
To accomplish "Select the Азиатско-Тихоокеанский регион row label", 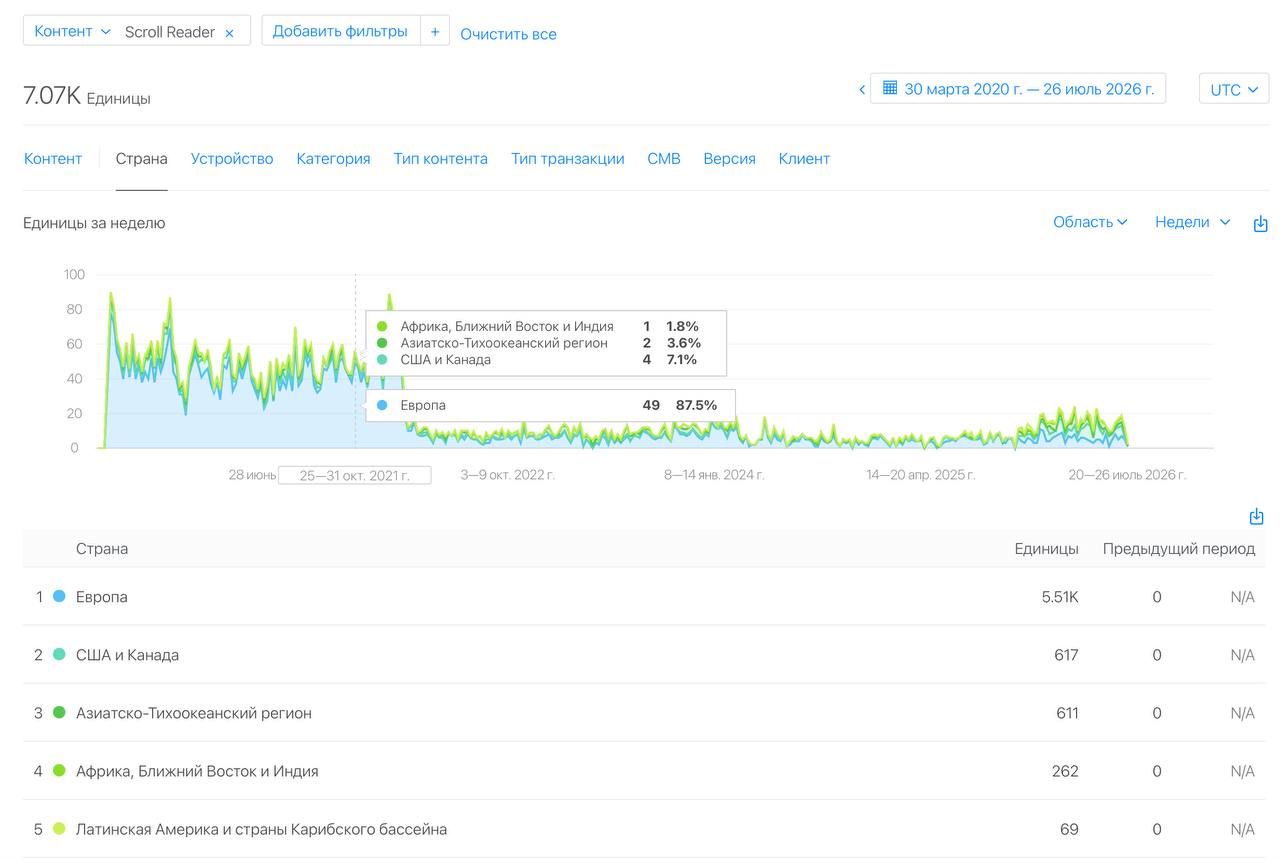I will pos(194,713).
